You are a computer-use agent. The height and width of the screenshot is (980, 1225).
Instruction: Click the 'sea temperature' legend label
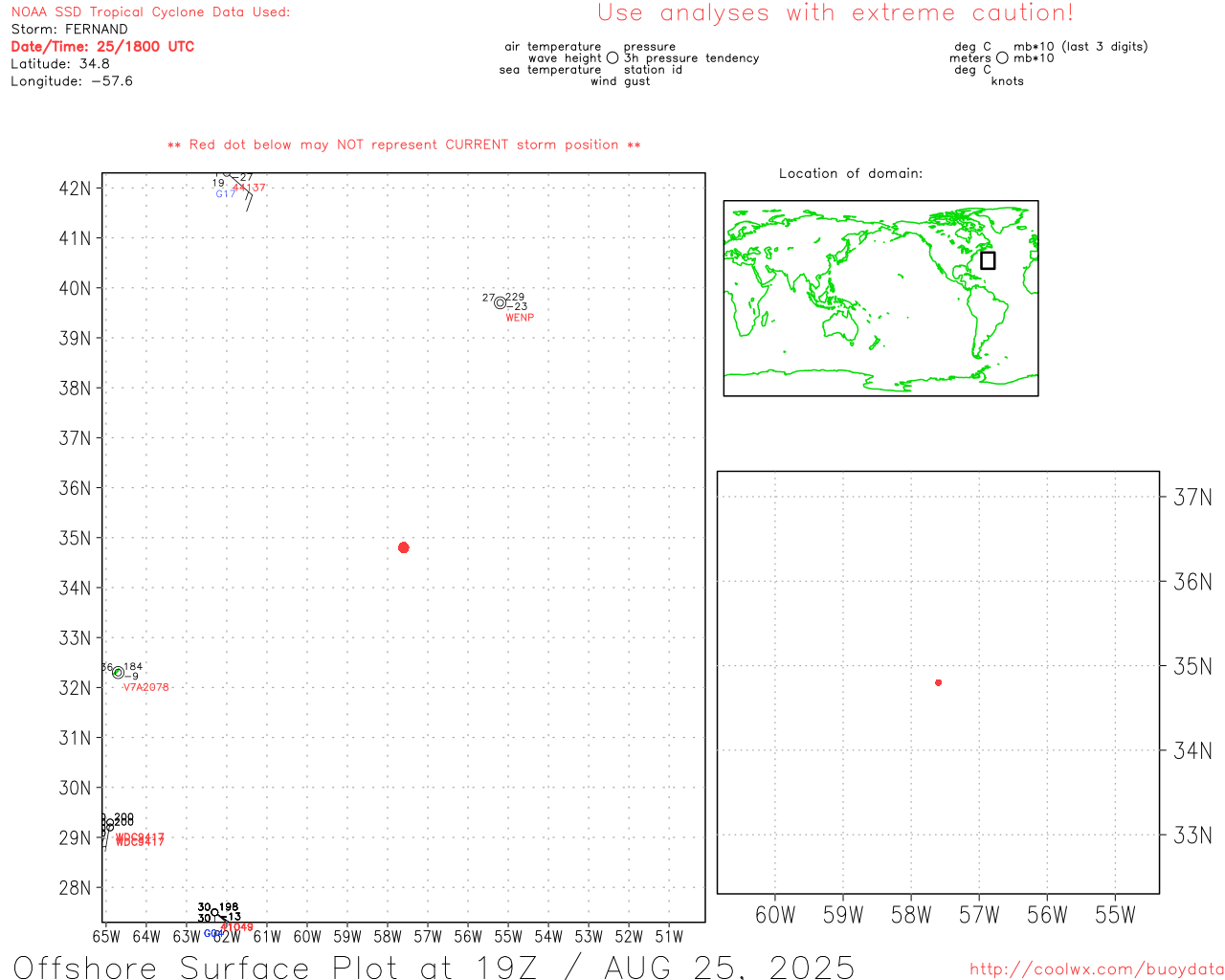[x=550, y=70]
